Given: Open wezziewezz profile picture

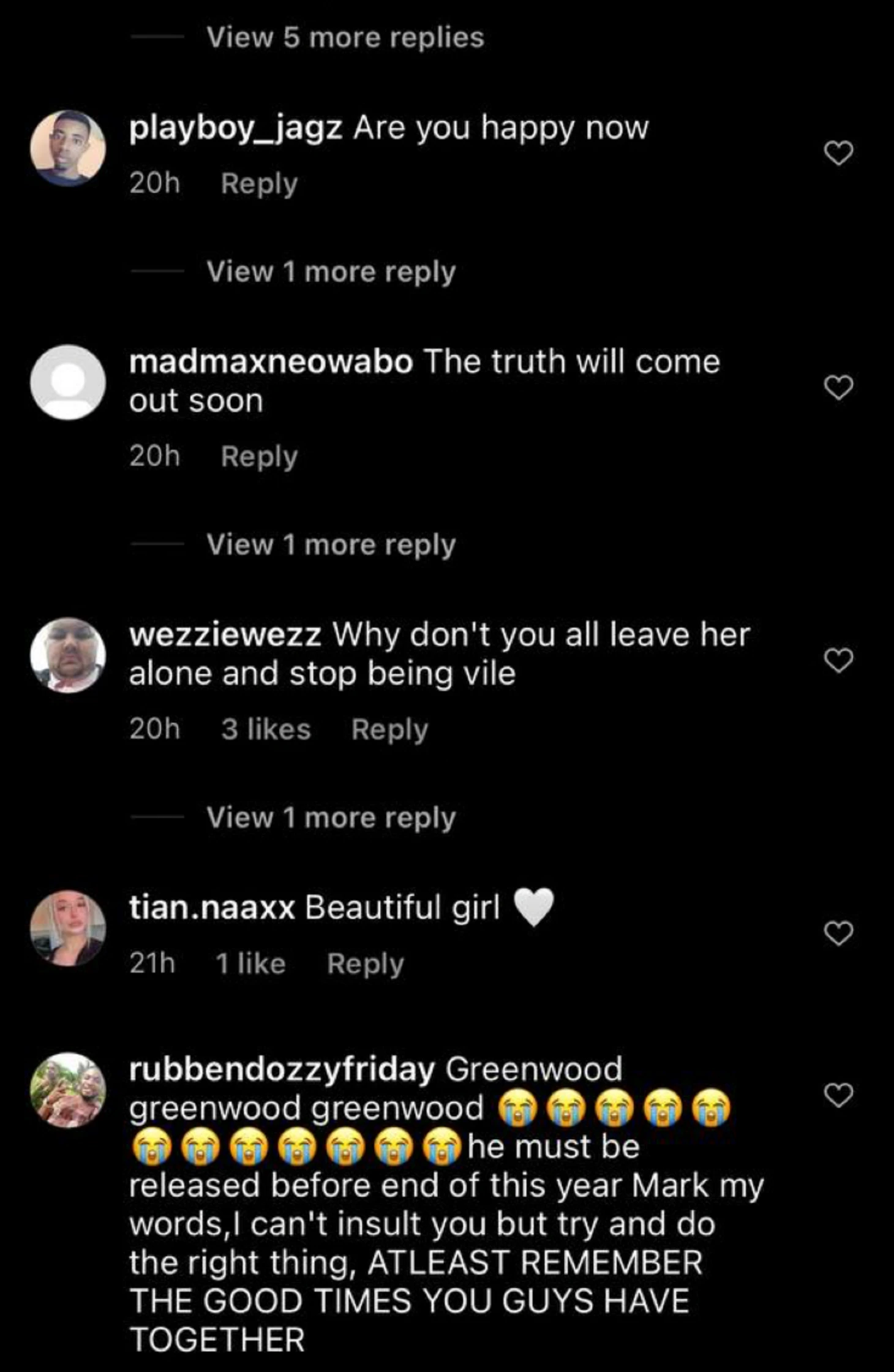Looking at the screenshot, I should click(68, 655).
